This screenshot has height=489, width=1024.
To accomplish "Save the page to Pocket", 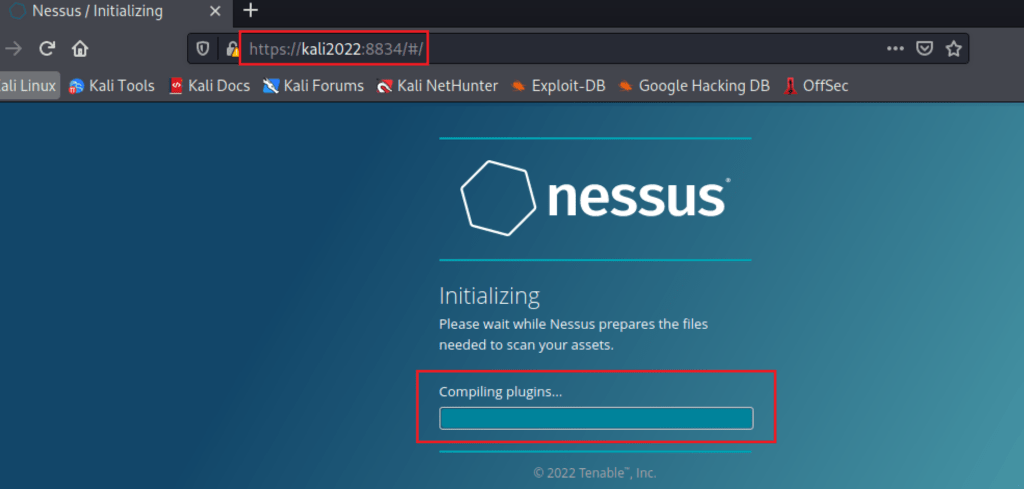I will tap(924, 49).
